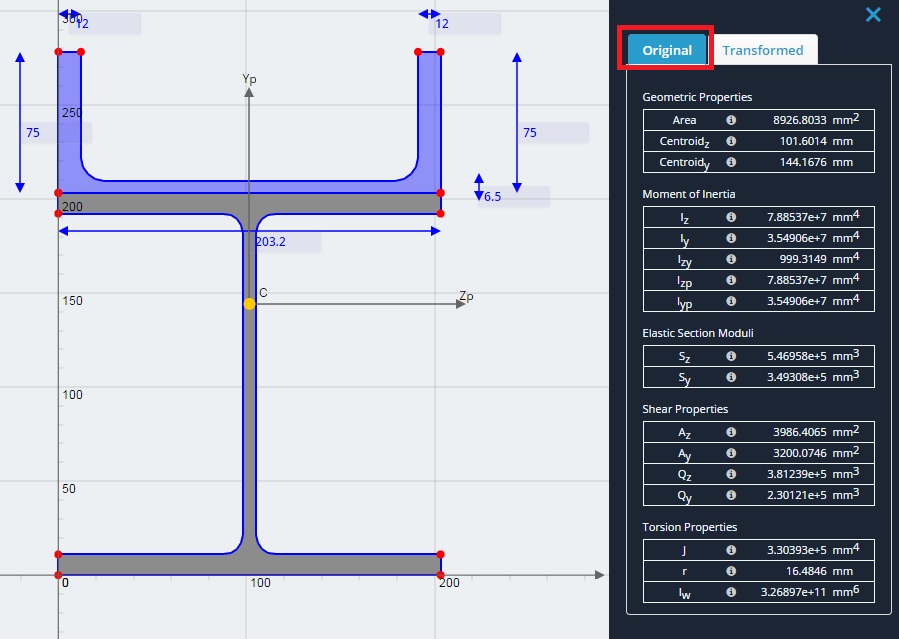Show info for Izy moment of inertia
Viewport: 899px width, 639px height.
(731, 259)
